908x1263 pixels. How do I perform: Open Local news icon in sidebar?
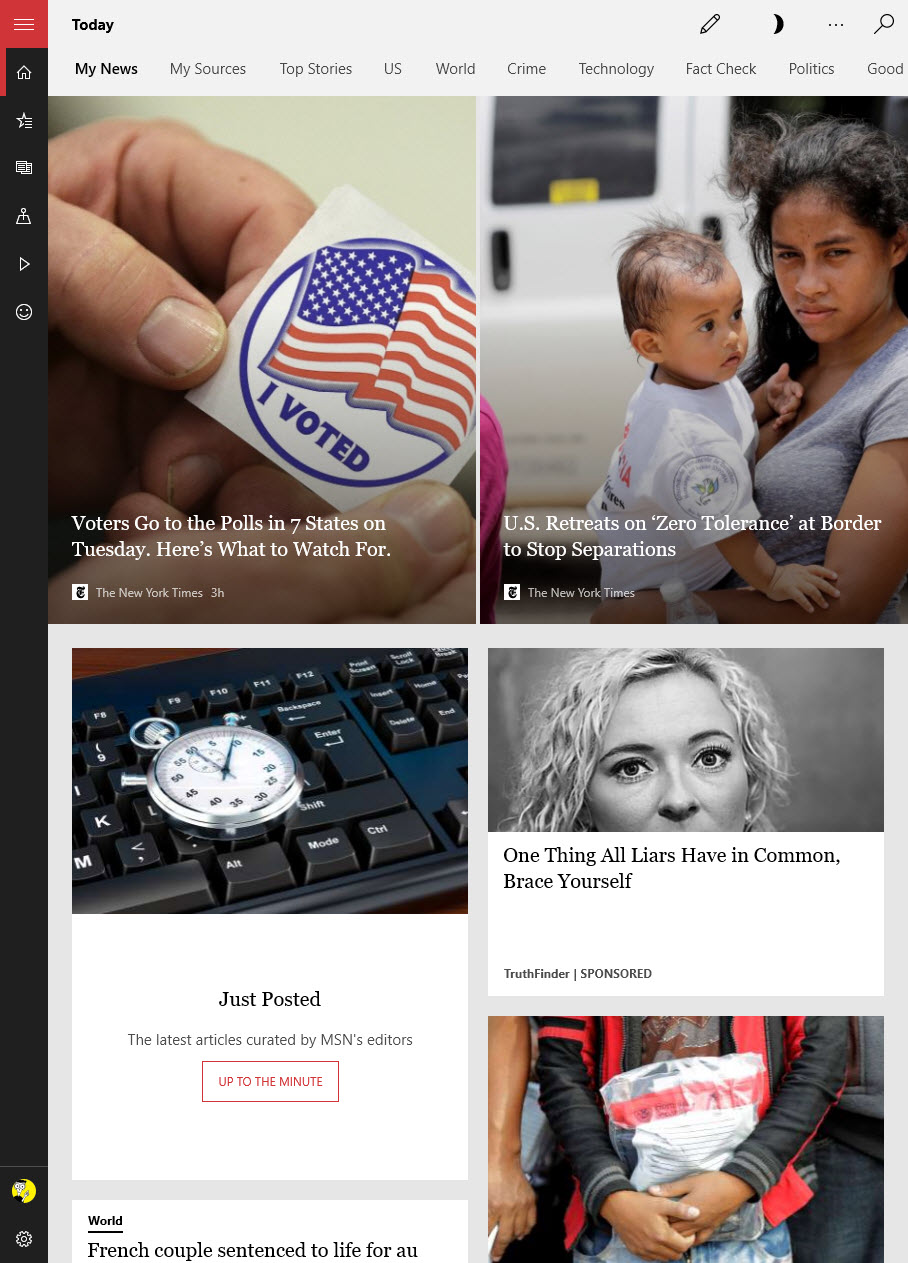pos(24,216)
